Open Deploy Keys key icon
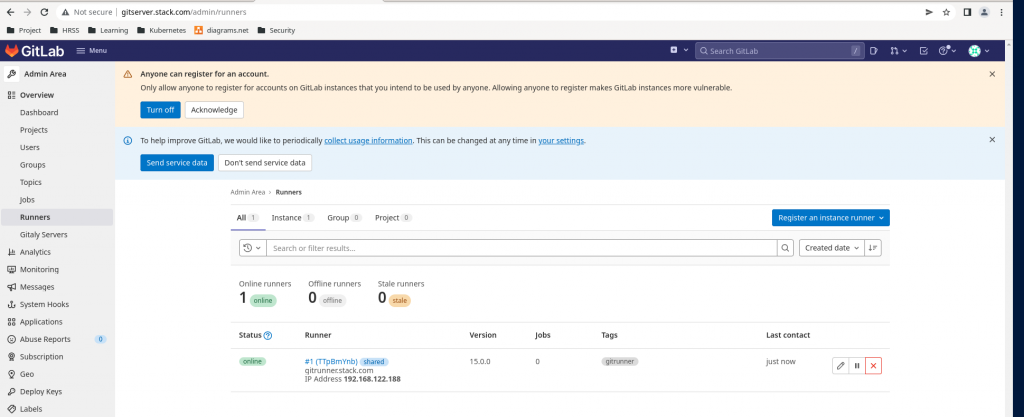The width and height of the screenshot is (1024, 417). pyautogui.click(x=11, y=392)
